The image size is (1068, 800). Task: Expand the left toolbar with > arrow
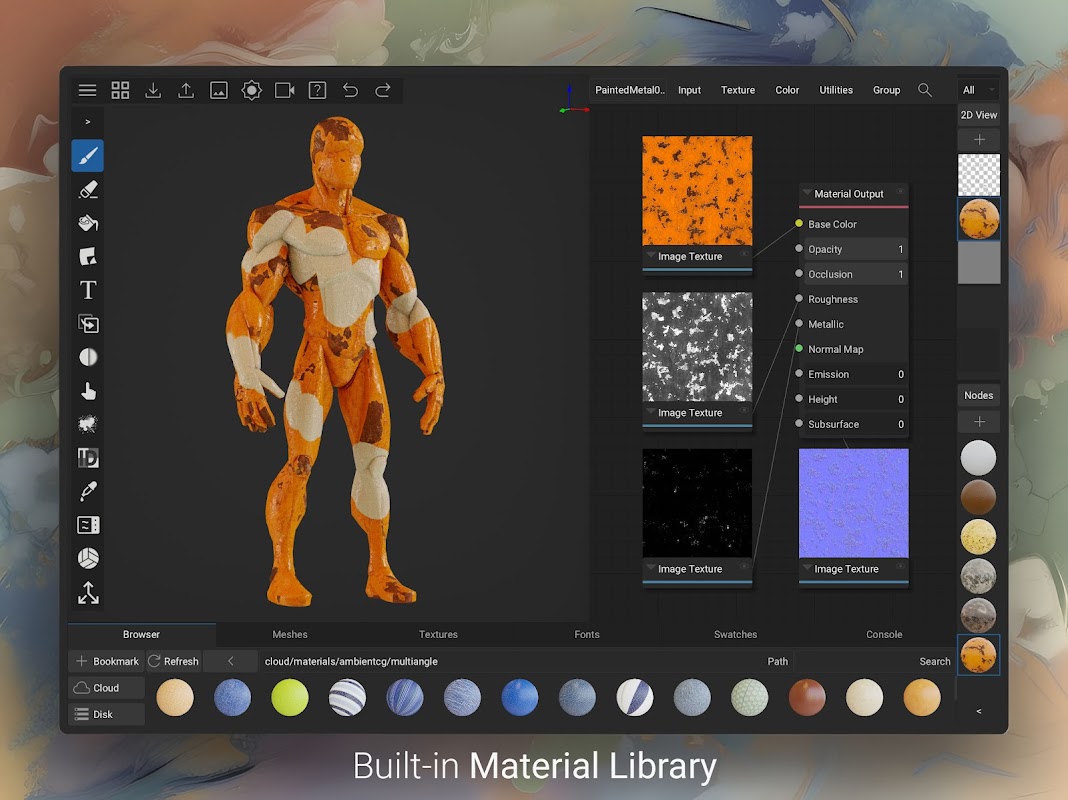[88, 122]
